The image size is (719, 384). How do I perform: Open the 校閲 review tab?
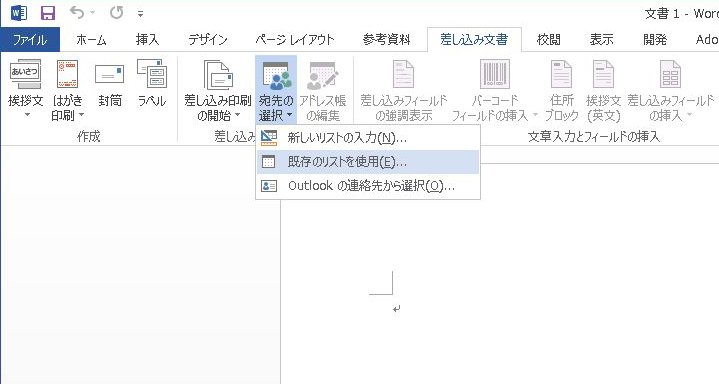548,40
